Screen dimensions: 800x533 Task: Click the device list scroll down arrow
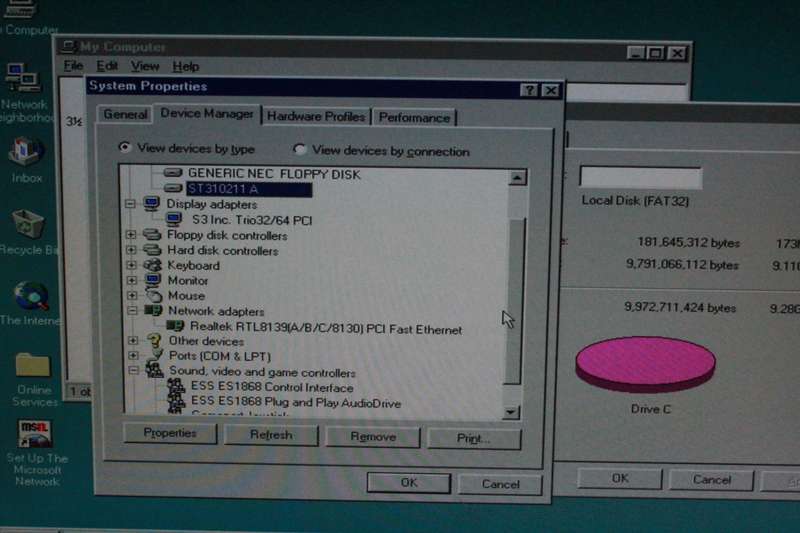tap(511, 412)
